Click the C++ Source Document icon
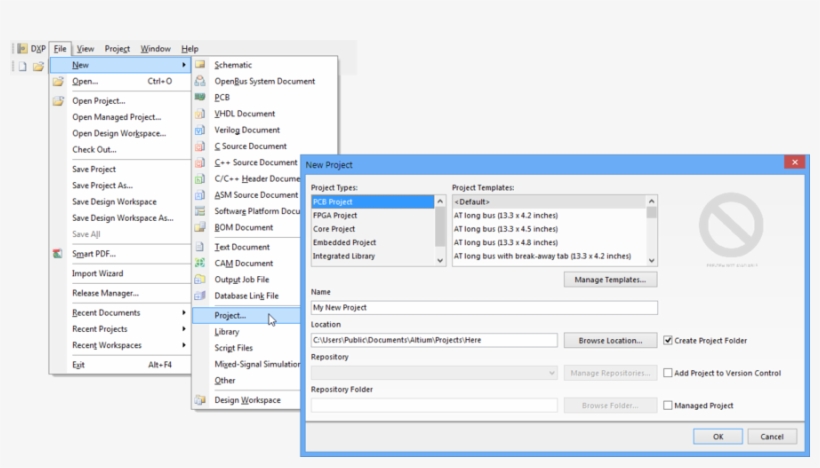820x468 pixels. (200, 162)
